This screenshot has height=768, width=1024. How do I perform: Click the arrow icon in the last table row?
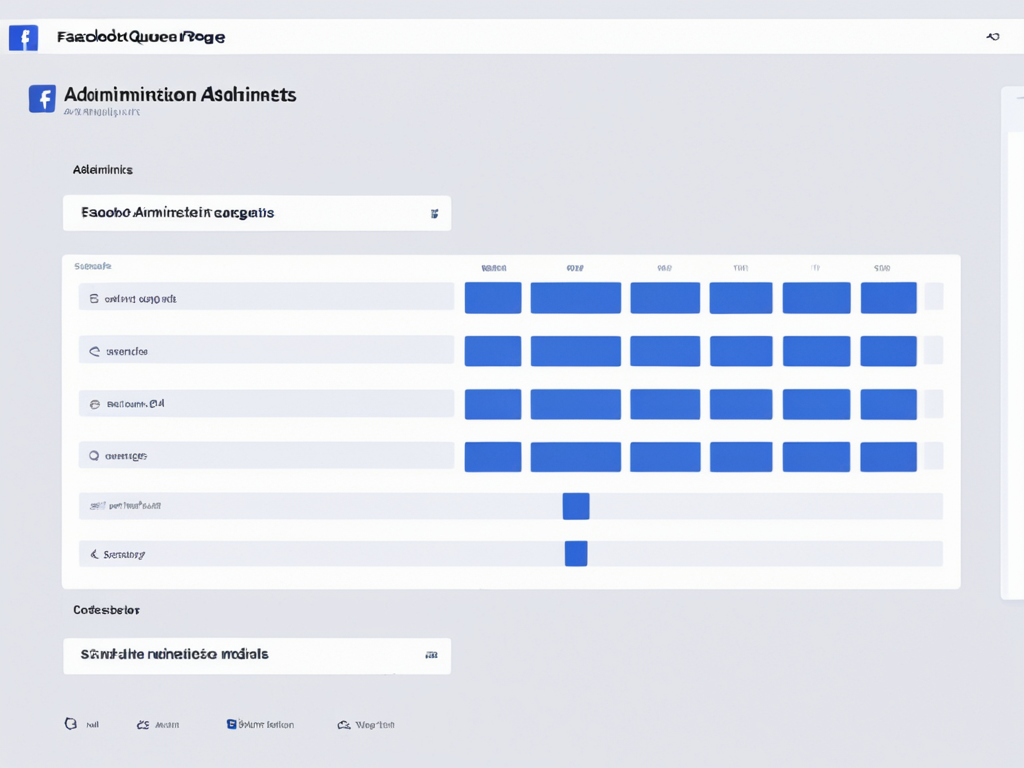[94, 553]
